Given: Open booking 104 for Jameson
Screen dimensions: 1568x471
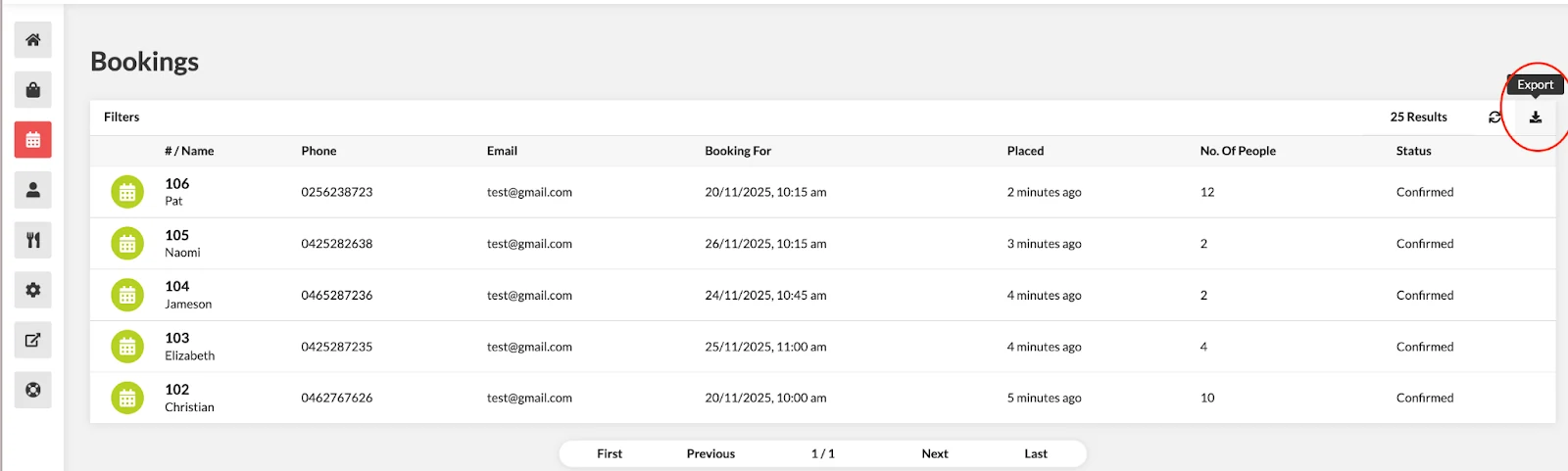Looking at the screenshot, I should 822,295.
